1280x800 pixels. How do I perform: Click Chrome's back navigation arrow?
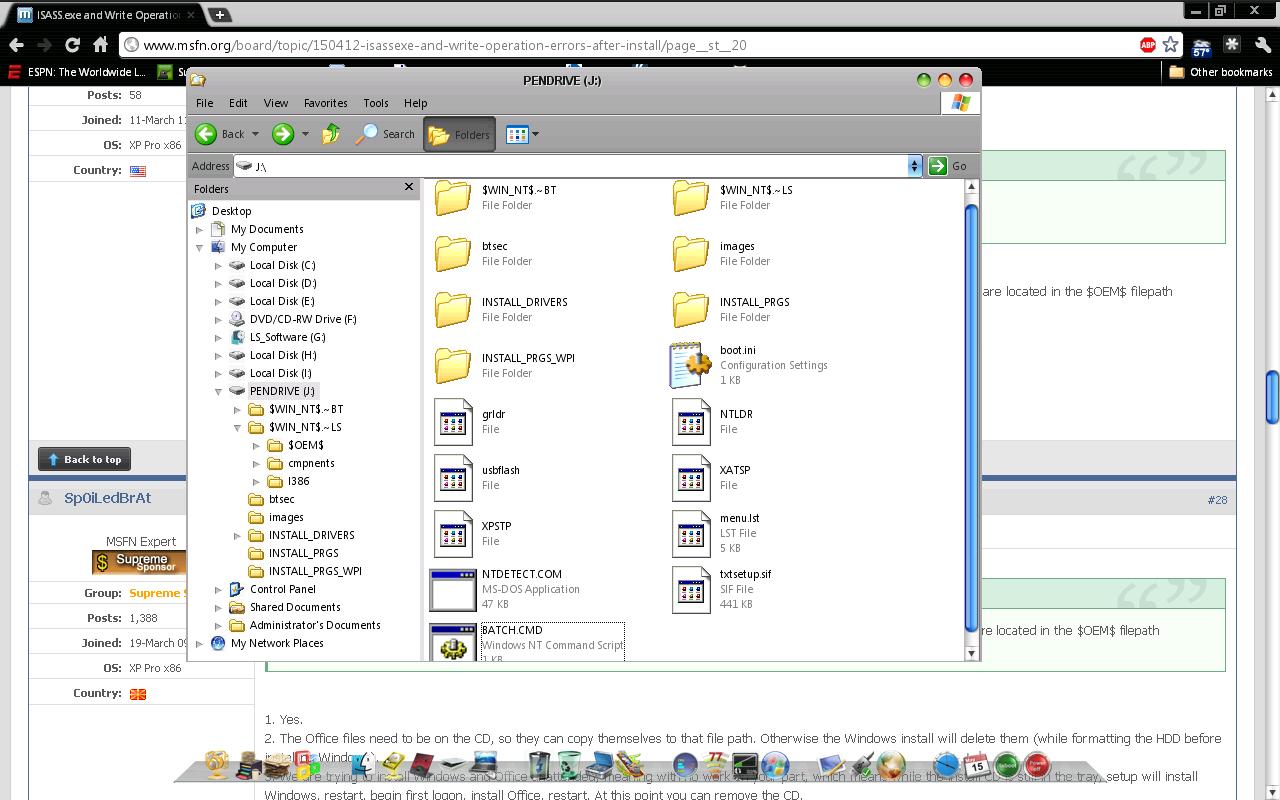tap(16, 45)
